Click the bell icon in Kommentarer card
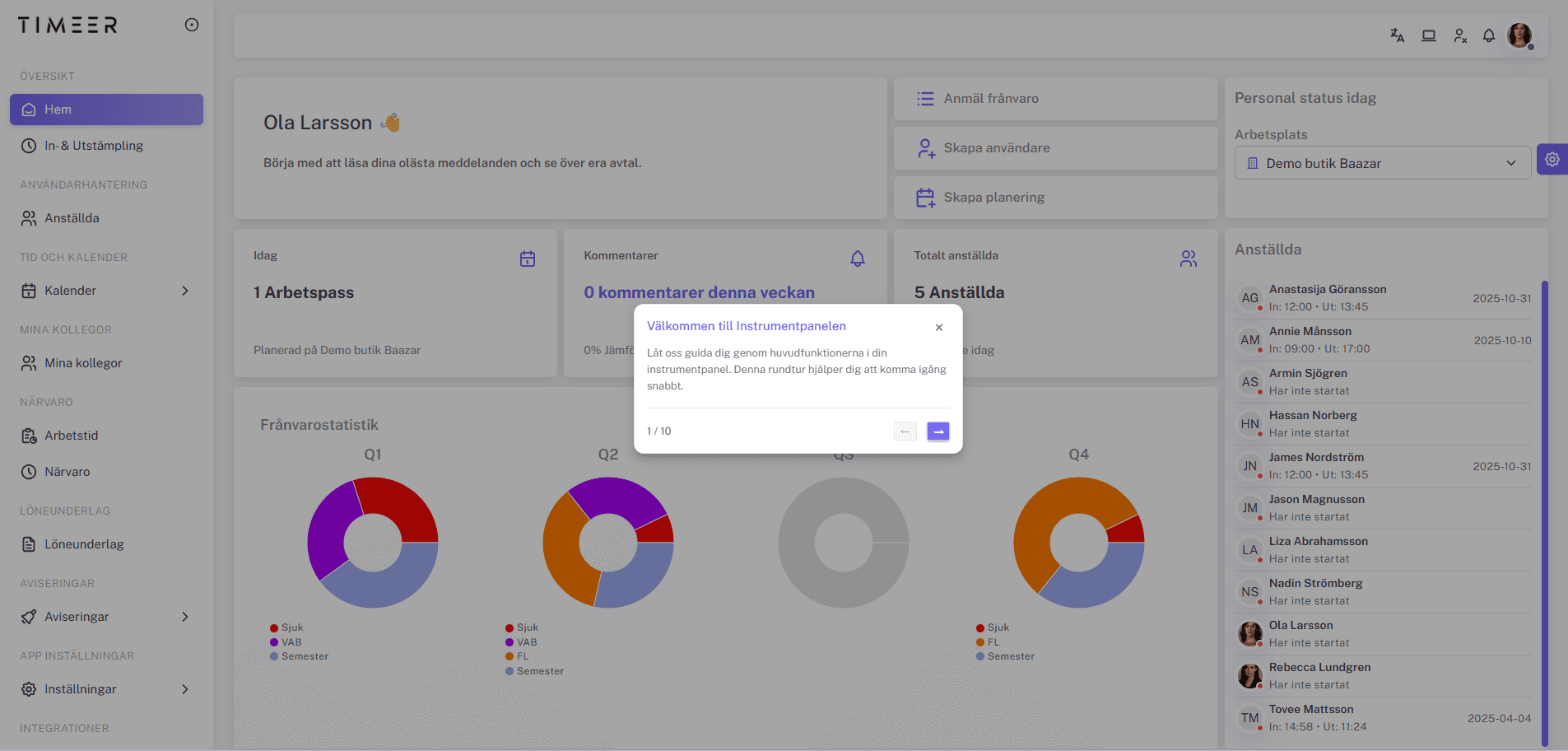Image resolution: width=1568 pixels, height=751 pixels. tap(858, 259)
